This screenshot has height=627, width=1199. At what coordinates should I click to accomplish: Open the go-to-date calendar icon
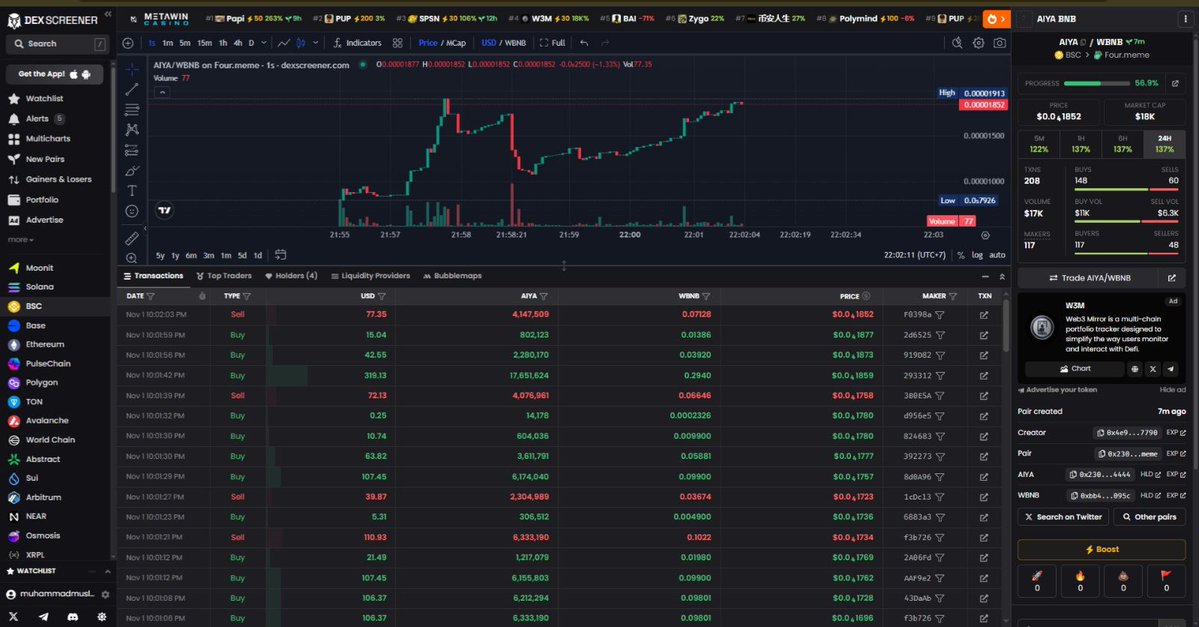coord(281,255)
